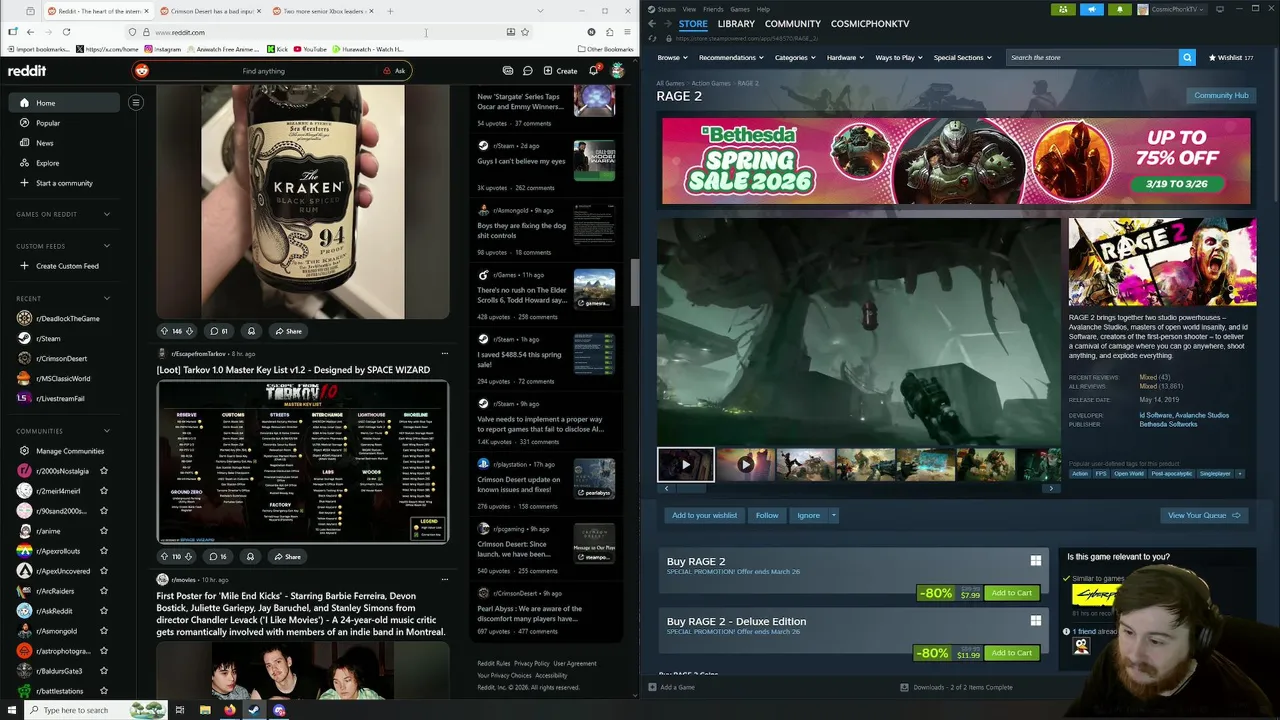The width and height of the screenshot is (1280, 720).
Task: Open Steam View menu
Action: (x=689, y=9)
